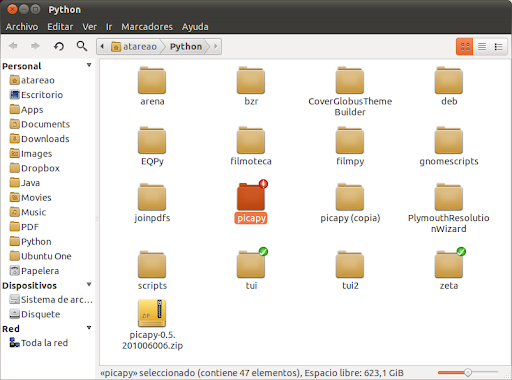512x380 pixels.
Task: Collapse the Red sidebar section
Action: 89,328
